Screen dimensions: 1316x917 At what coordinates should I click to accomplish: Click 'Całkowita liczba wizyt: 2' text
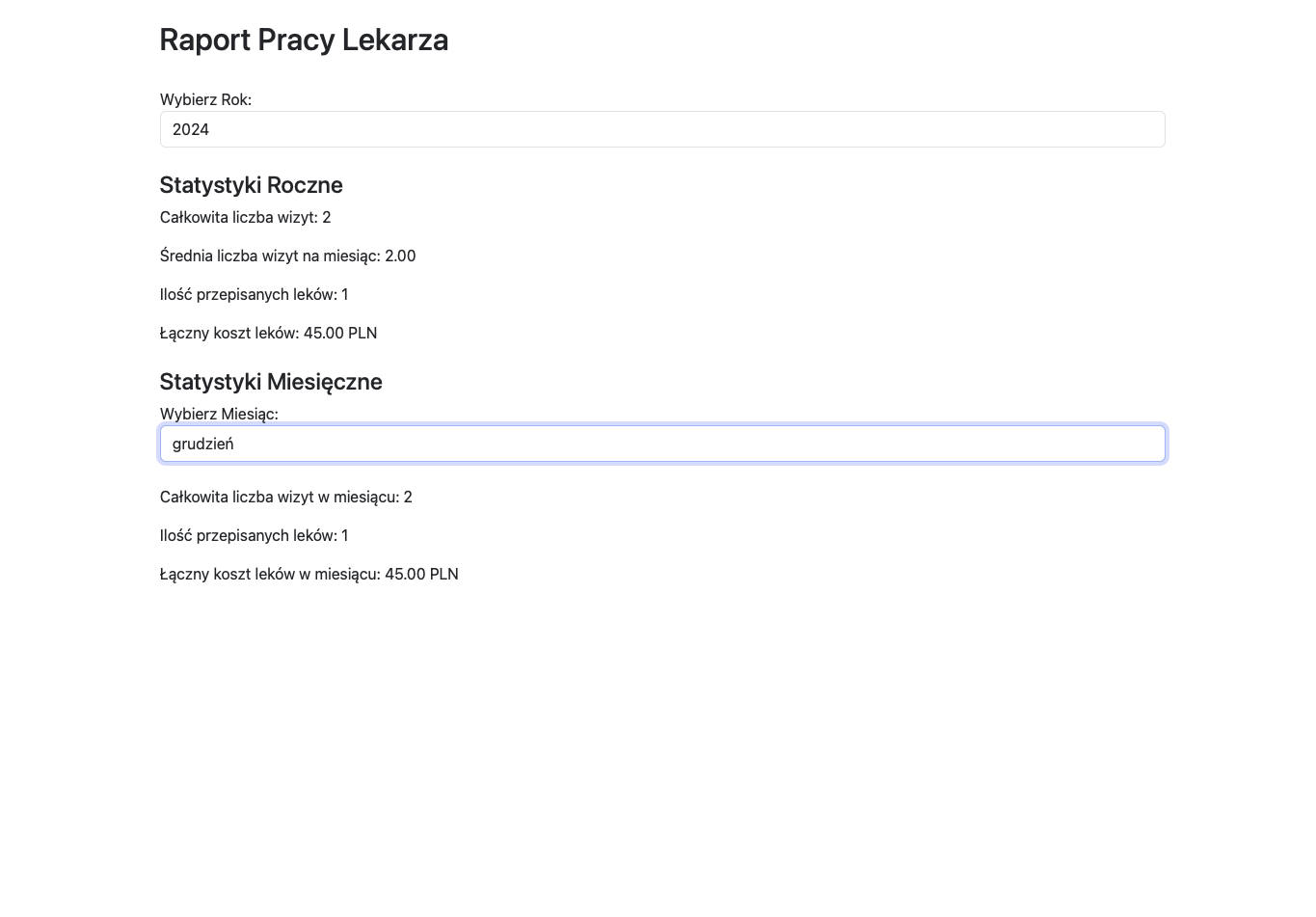click(x=246, y=217)
